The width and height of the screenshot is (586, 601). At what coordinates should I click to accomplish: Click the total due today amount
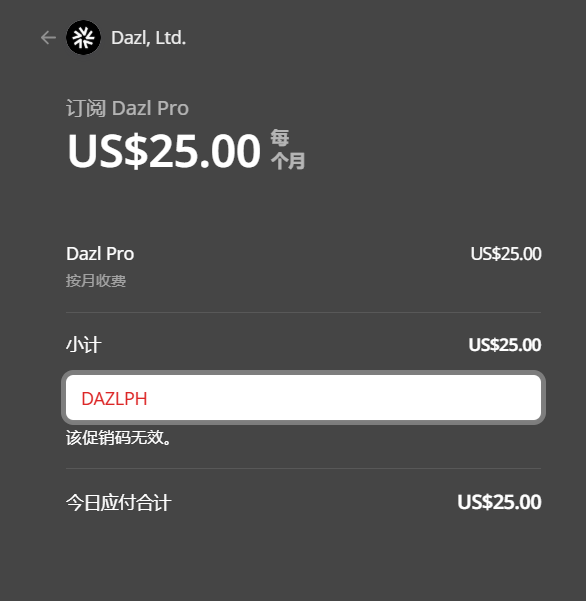(x=499, y=502)
